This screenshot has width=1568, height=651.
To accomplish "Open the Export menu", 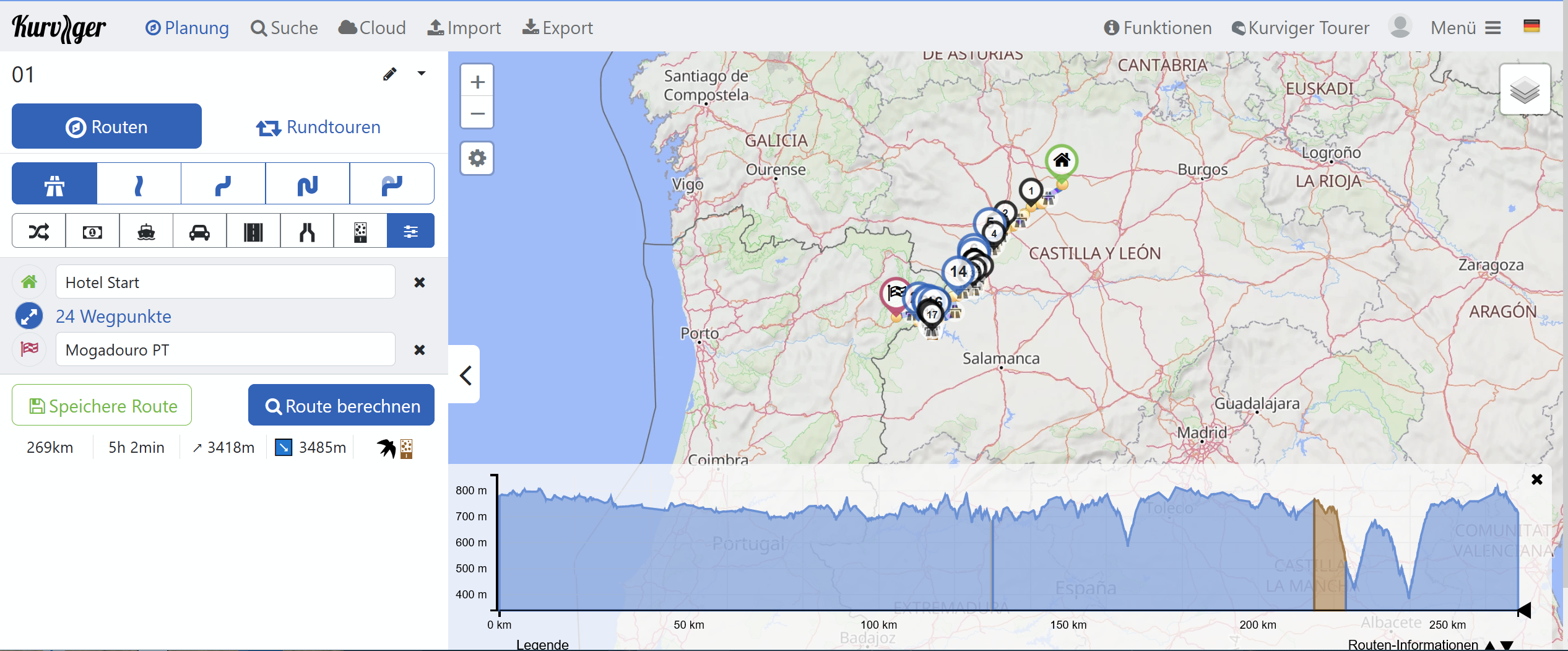I will click(x=558, y=28).
